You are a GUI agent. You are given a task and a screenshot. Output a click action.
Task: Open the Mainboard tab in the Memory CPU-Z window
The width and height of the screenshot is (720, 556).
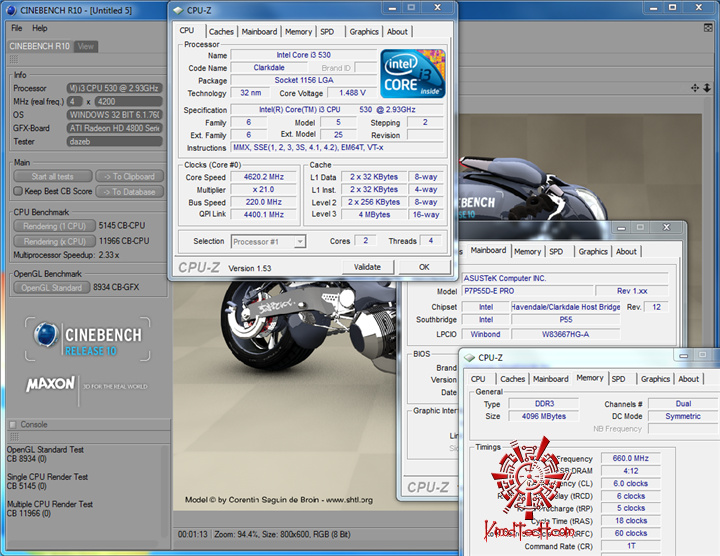point(551,379)
